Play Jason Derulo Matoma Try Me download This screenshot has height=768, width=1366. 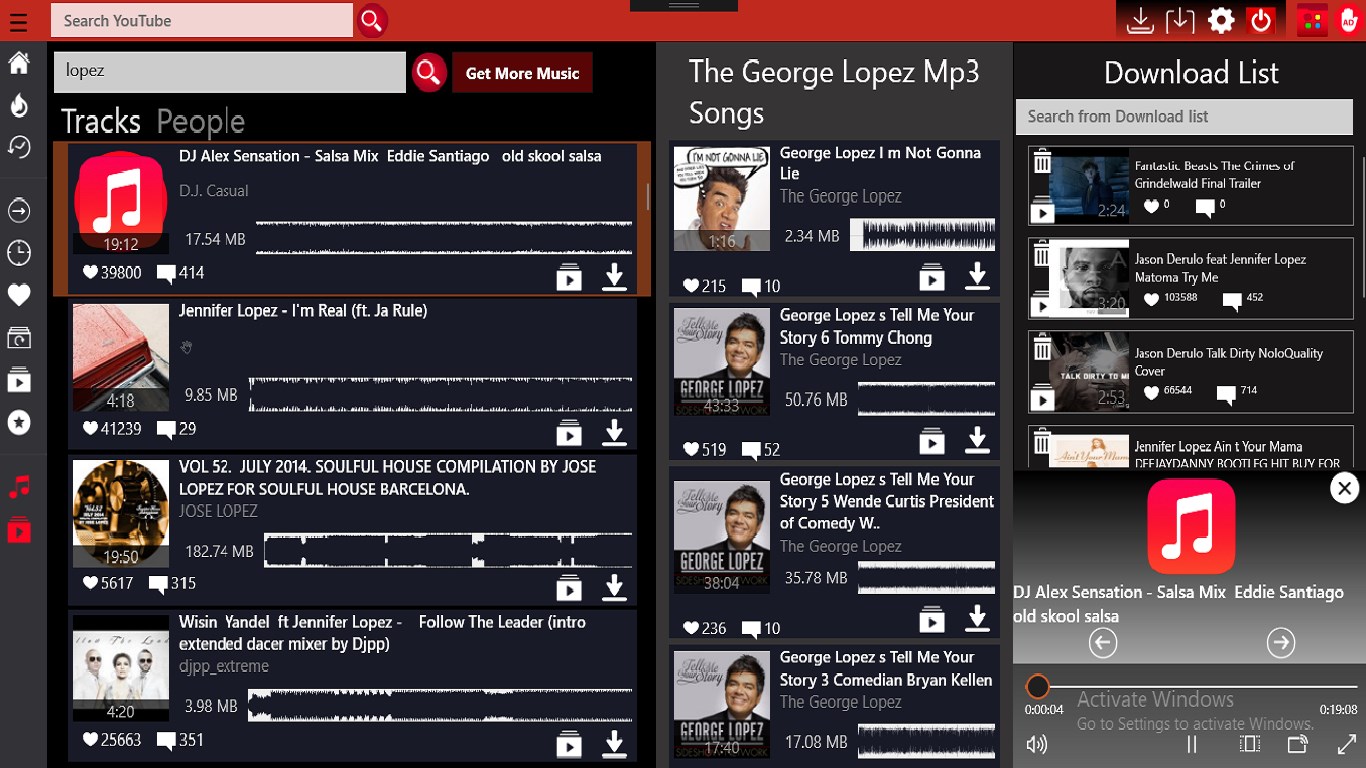1042,305
